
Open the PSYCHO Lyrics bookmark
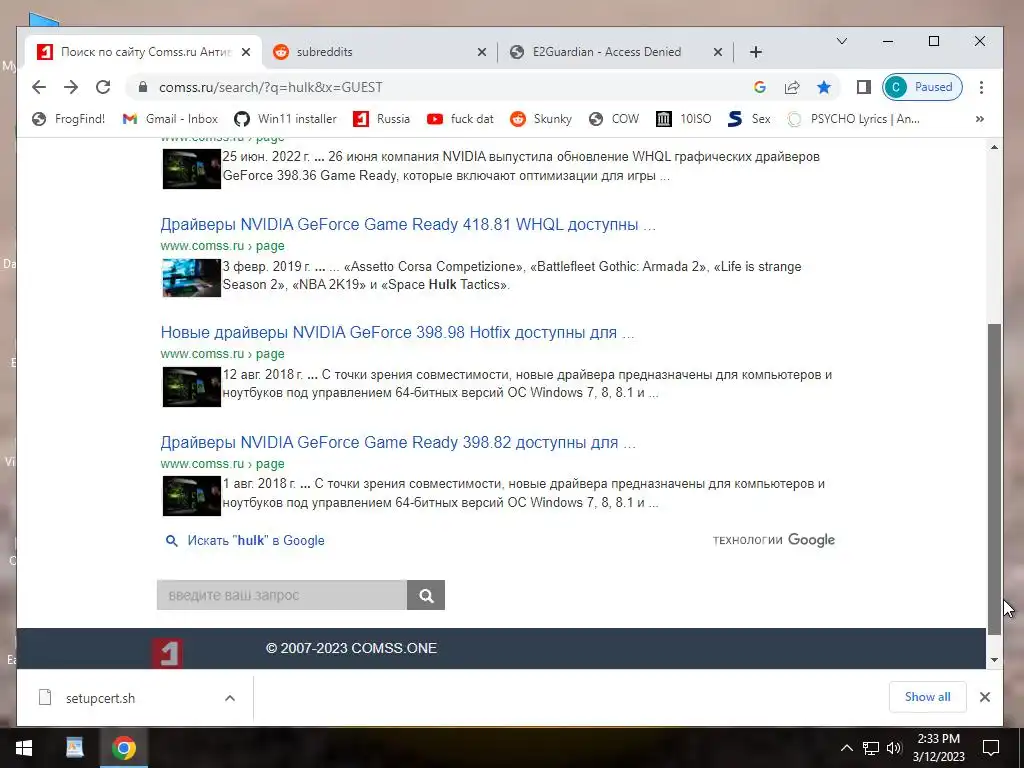coord(854,119)
